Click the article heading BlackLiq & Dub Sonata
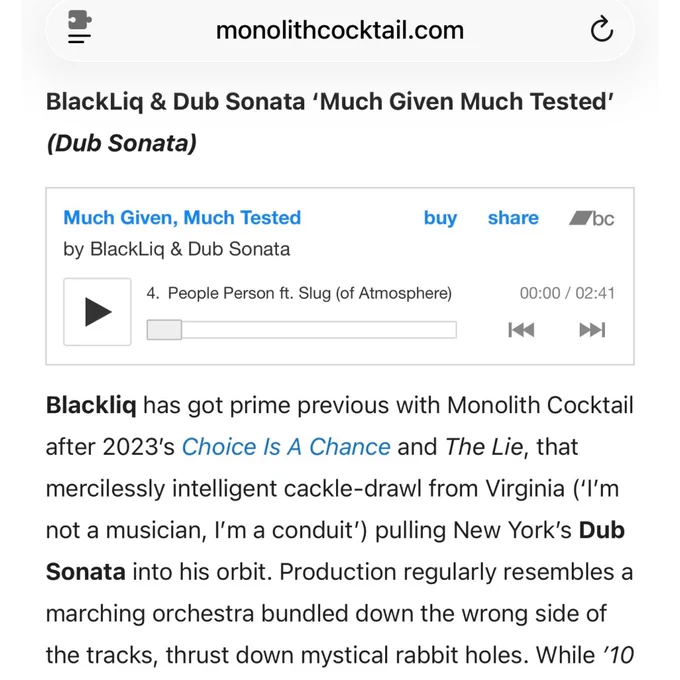The image size is (680, 680). 175,102
